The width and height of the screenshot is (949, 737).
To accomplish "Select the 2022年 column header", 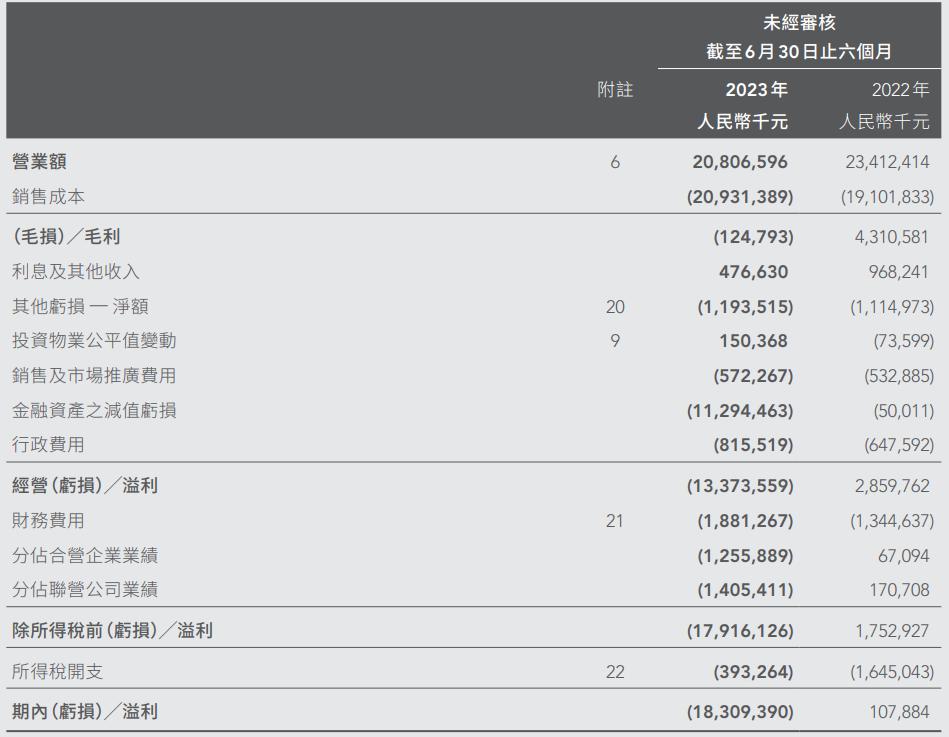I will pos(900,90).
